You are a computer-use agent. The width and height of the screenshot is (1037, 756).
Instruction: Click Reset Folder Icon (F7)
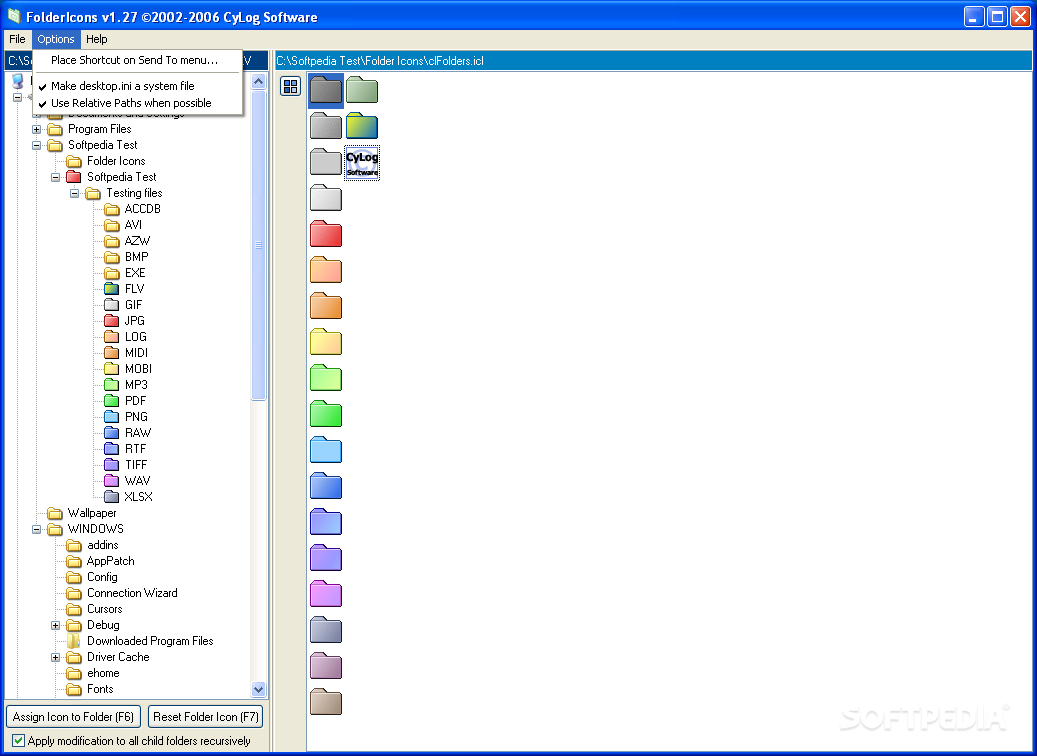click(206, 716)
